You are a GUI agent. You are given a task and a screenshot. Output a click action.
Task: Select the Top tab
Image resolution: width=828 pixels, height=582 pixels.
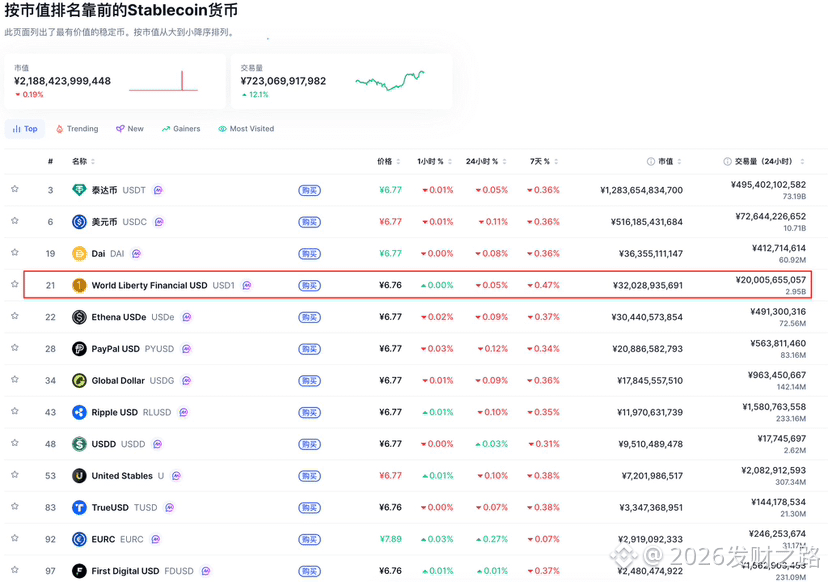point(25,129)
